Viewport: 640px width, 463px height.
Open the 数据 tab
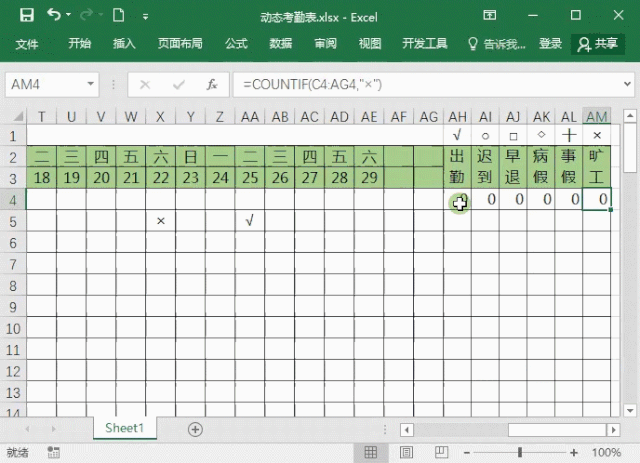point(280,43)
